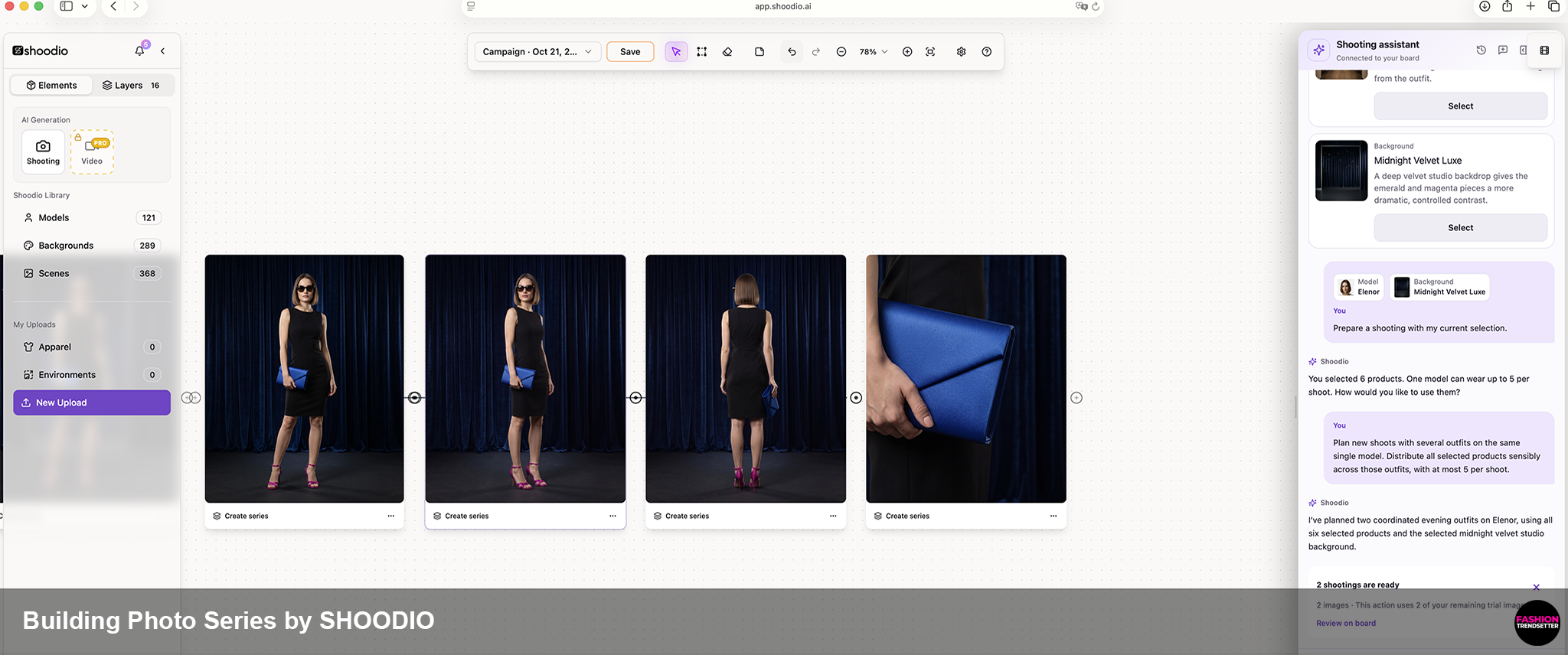
Task: Open the Scenes library category
Action: pos(92,274)
